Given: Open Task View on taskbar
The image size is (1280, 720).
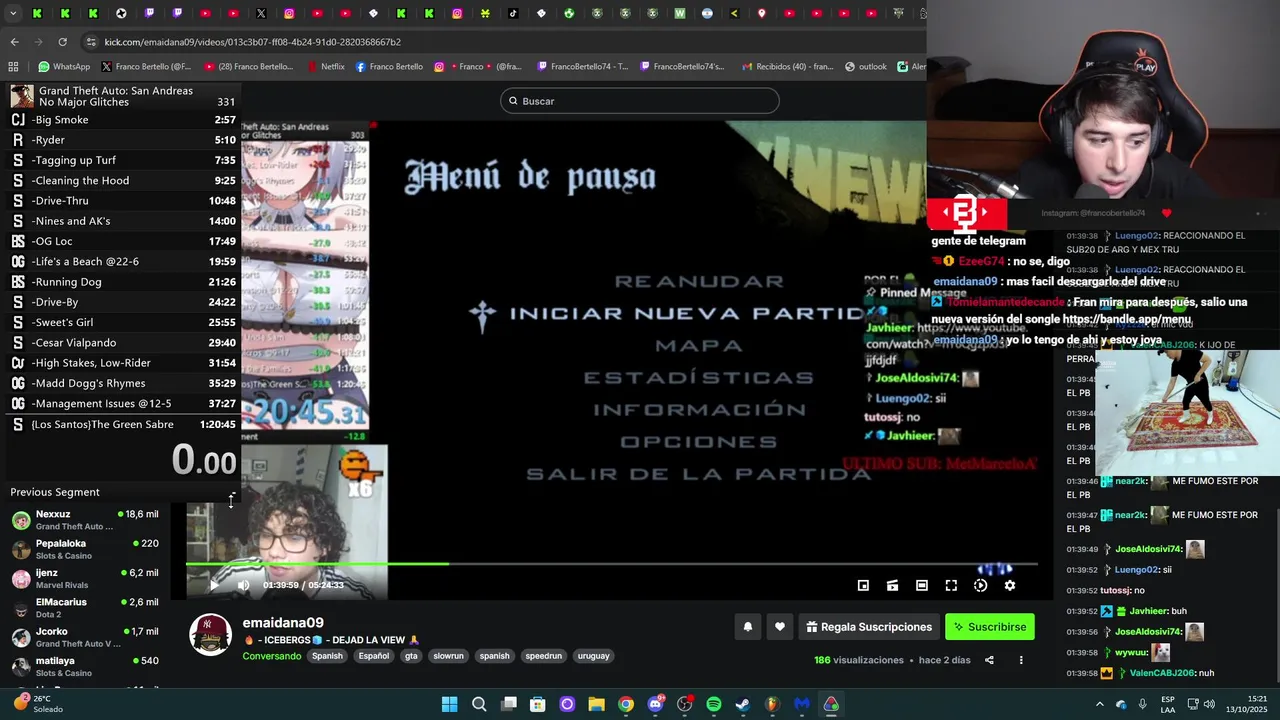Looking at the screenshot, I should pos(508,704).
